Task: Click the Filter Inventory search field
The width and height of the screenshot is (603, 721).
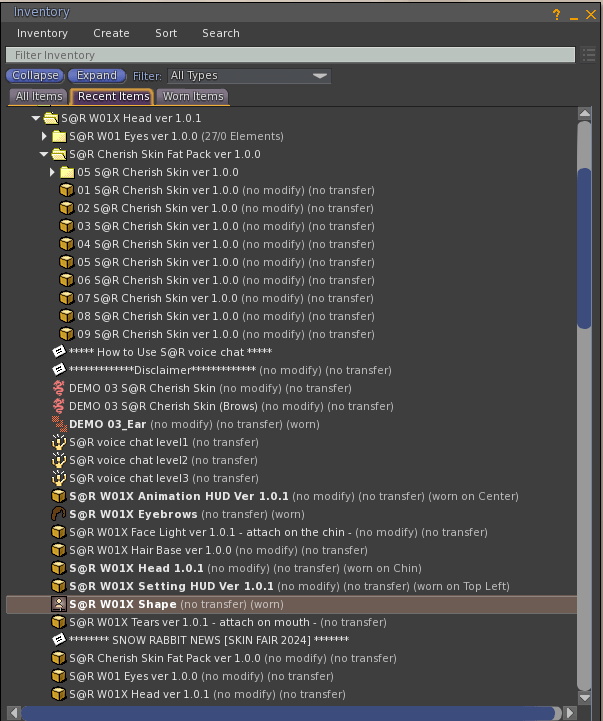Action: coord(290,55)
